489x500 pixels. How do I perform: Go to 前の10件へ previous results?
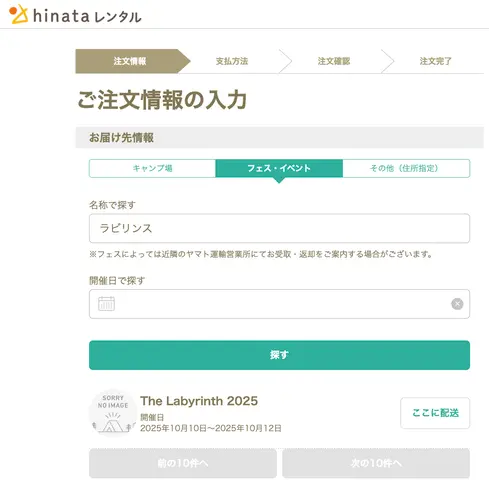tap(183, 463)
